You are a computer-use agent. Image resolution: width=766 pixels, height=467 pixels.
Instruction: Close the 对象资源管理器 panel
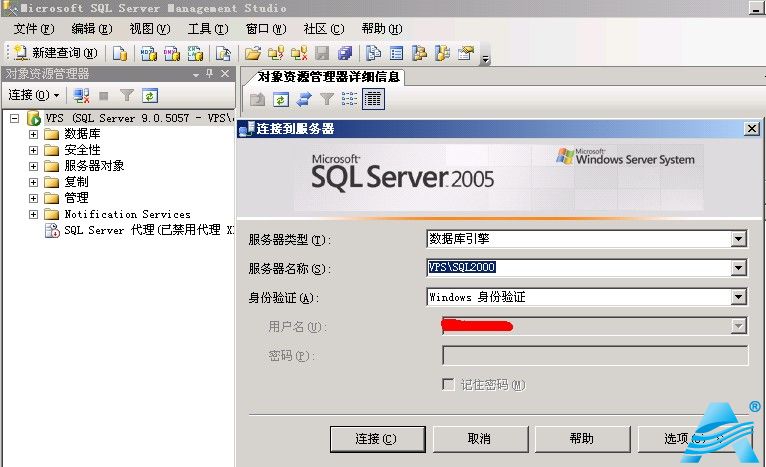225,73
